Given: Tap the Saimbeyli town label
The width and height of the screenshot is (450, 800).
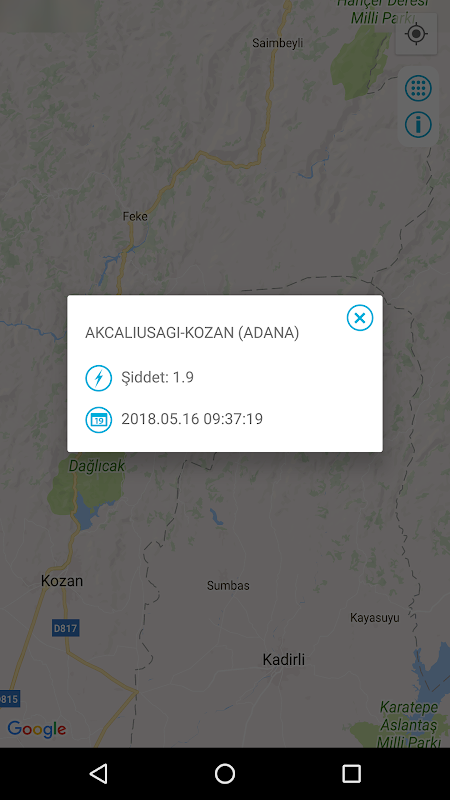Looking at the screenshot, I should point(278,43).
